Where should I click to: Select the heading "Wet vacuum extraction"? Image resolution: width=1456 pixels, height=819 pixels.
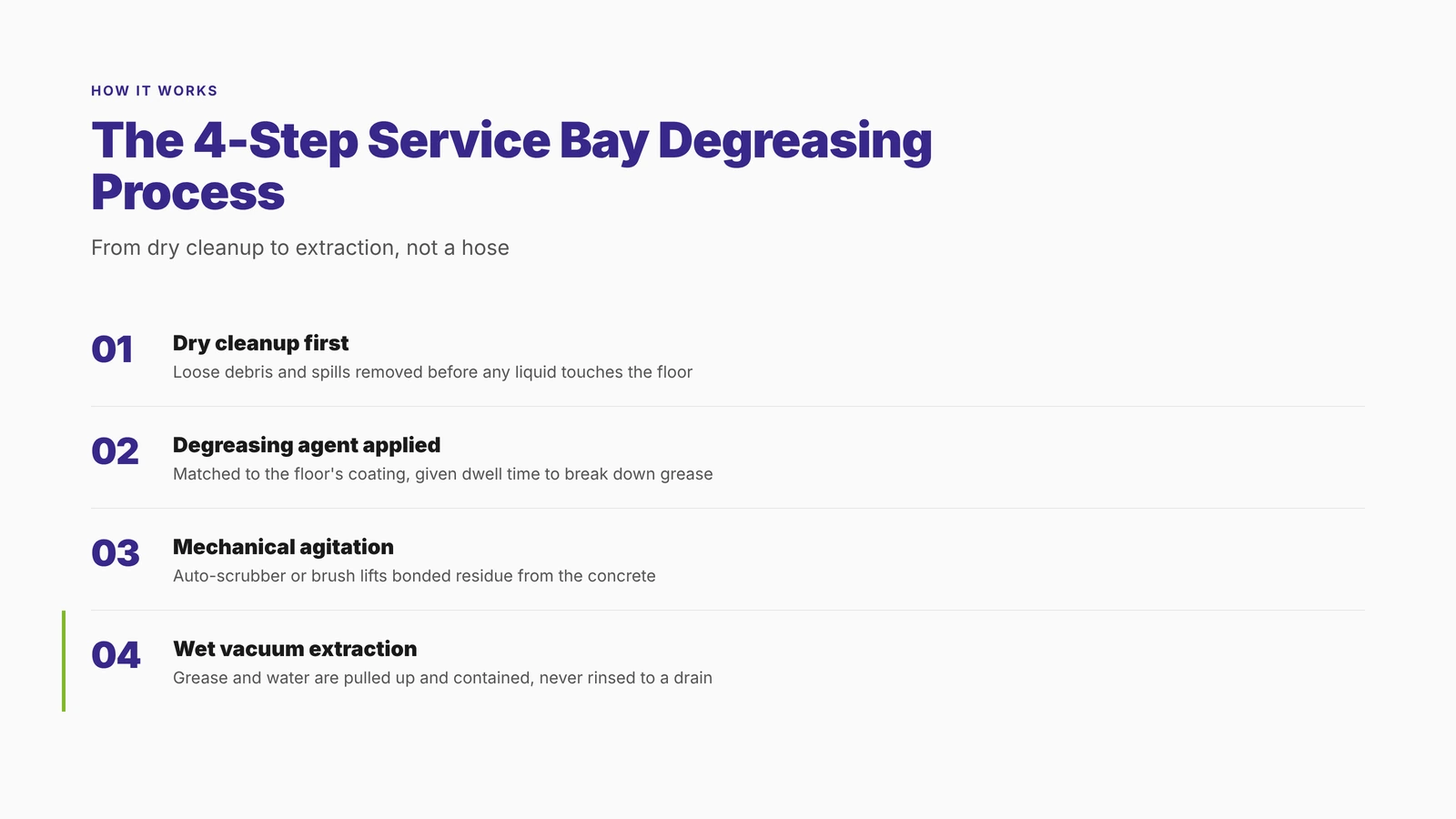295,649
